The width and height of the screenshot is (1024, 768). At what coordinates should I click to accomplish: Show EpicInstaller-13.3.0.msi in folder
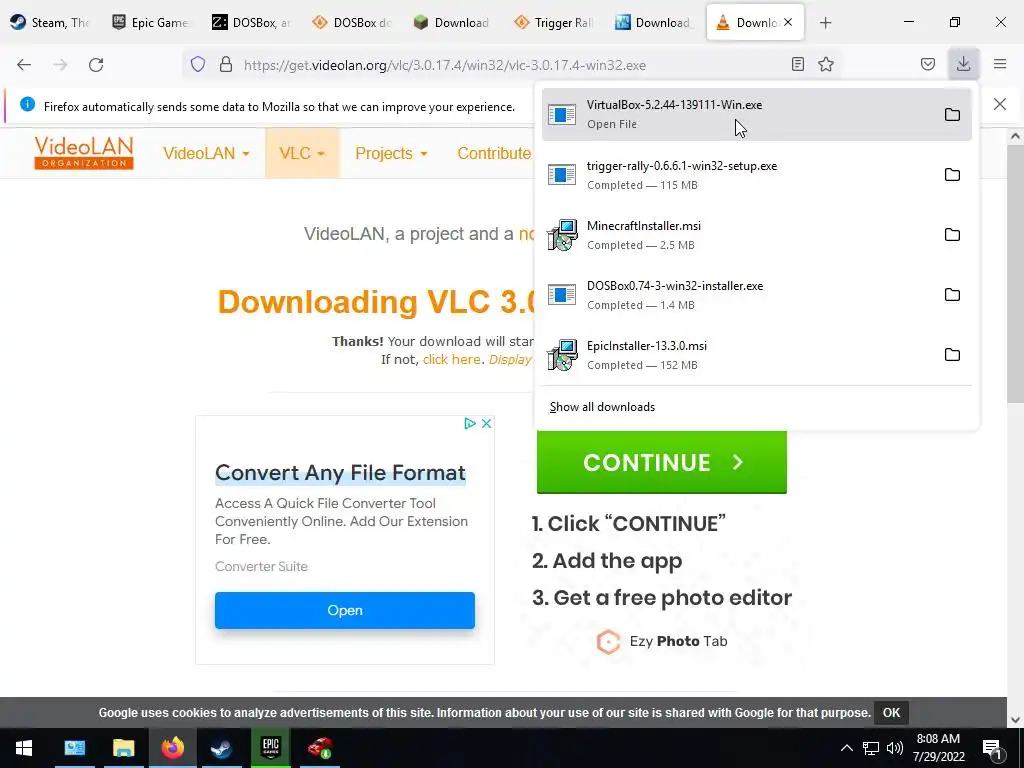pos(952,355)
